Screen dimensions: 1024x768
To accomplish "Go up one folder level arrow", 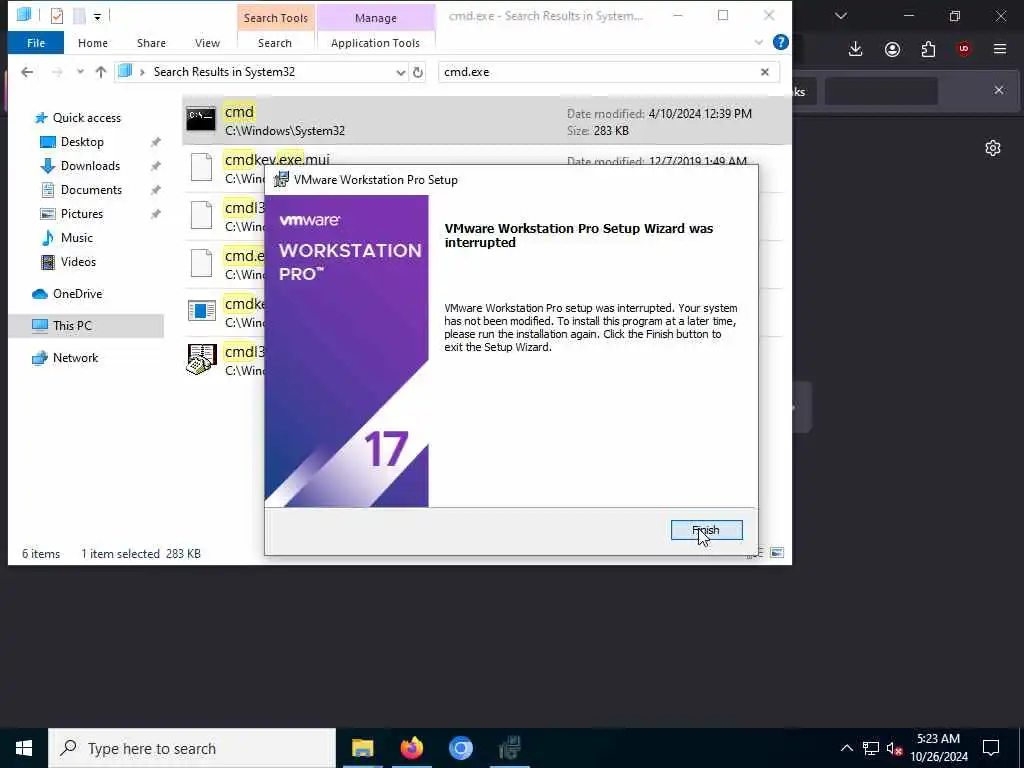I will pos(101,72).
